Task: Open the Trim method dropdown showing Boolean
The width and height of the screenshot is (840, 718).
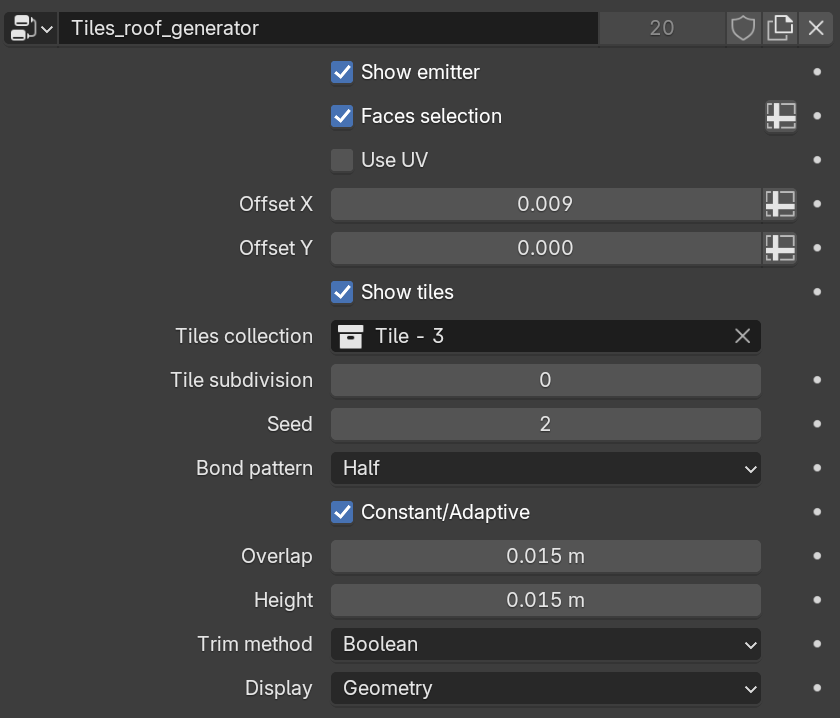Action: [546, 644]
